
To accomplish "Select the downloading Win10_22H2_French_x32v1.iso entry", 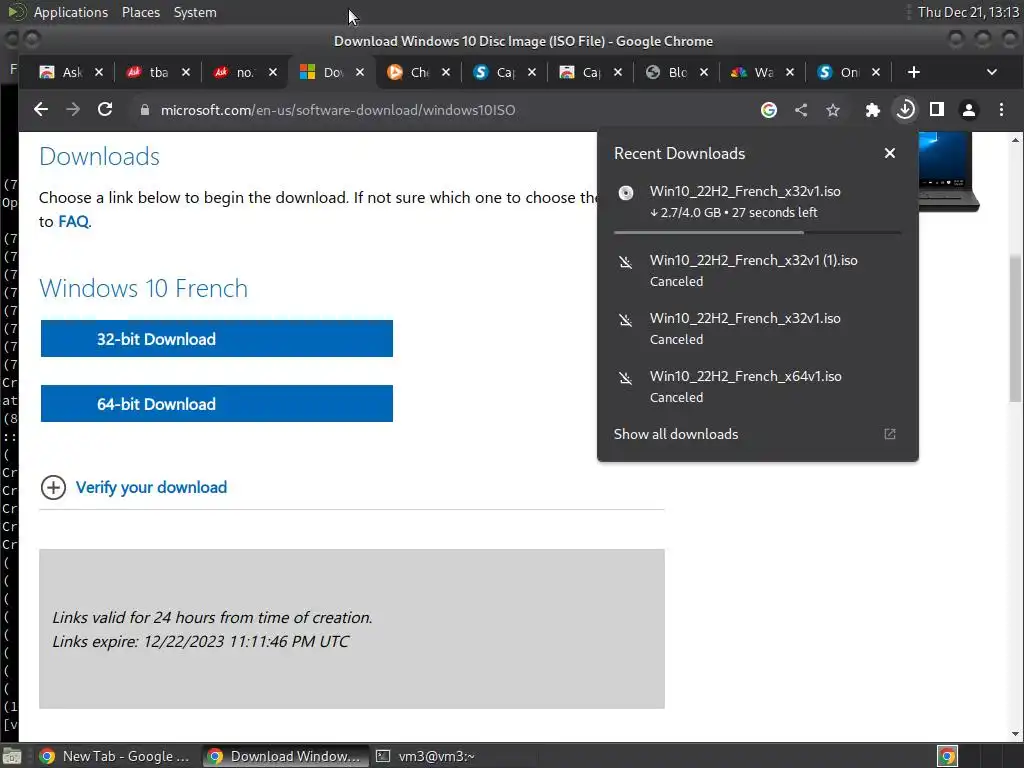I will pyautogui.click(x=758, y=201).
